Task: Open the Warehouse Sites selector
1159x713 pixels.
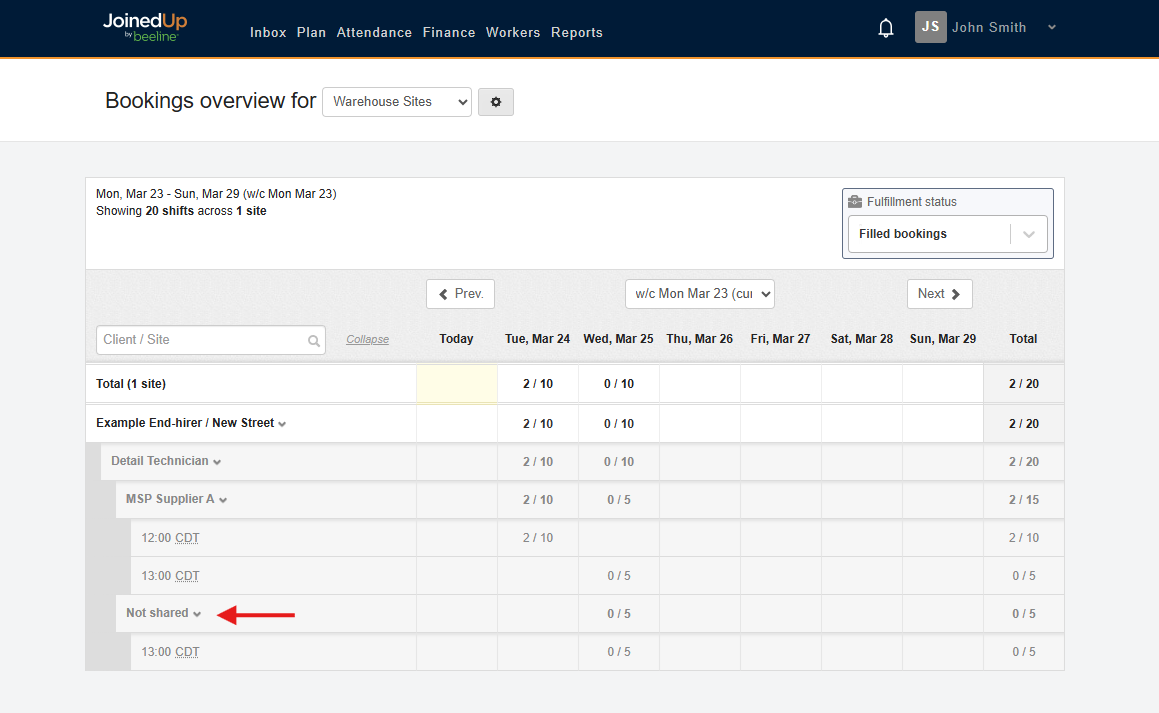Action: [x=396, y=101]
